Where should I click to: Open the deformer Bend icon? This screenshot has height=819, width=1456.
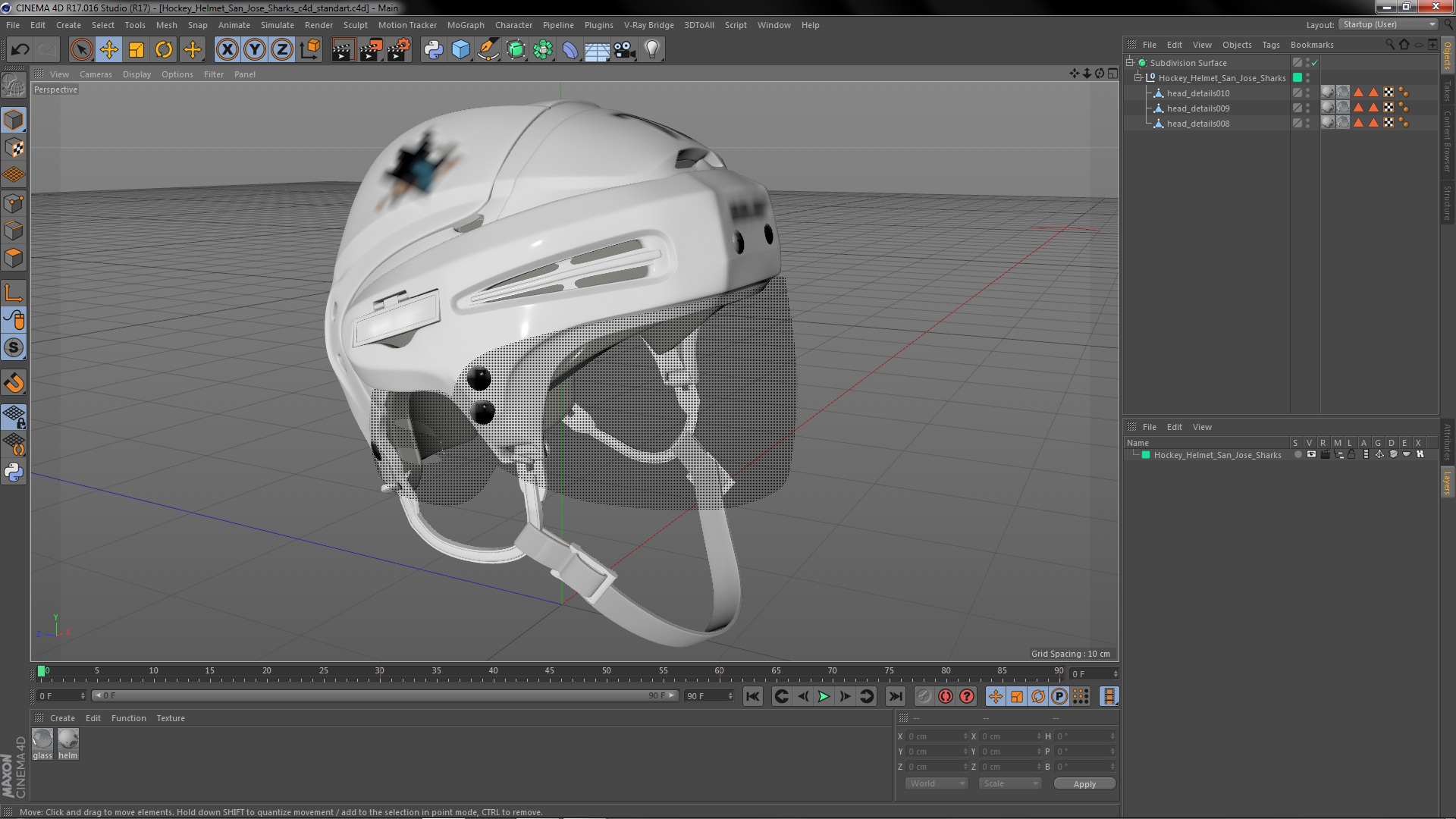coord(570,50)
